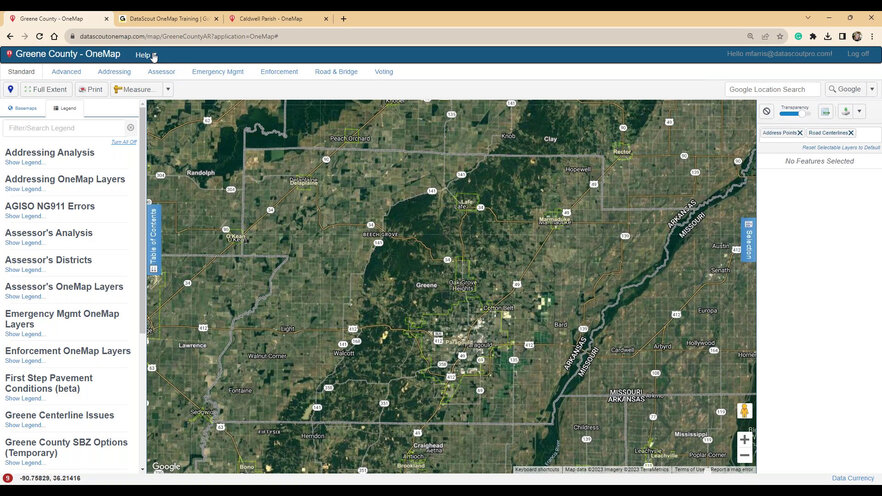Viewport: 882px width, 496px height.
Task: Go to the browser home page
Action: tap(54, 36)
